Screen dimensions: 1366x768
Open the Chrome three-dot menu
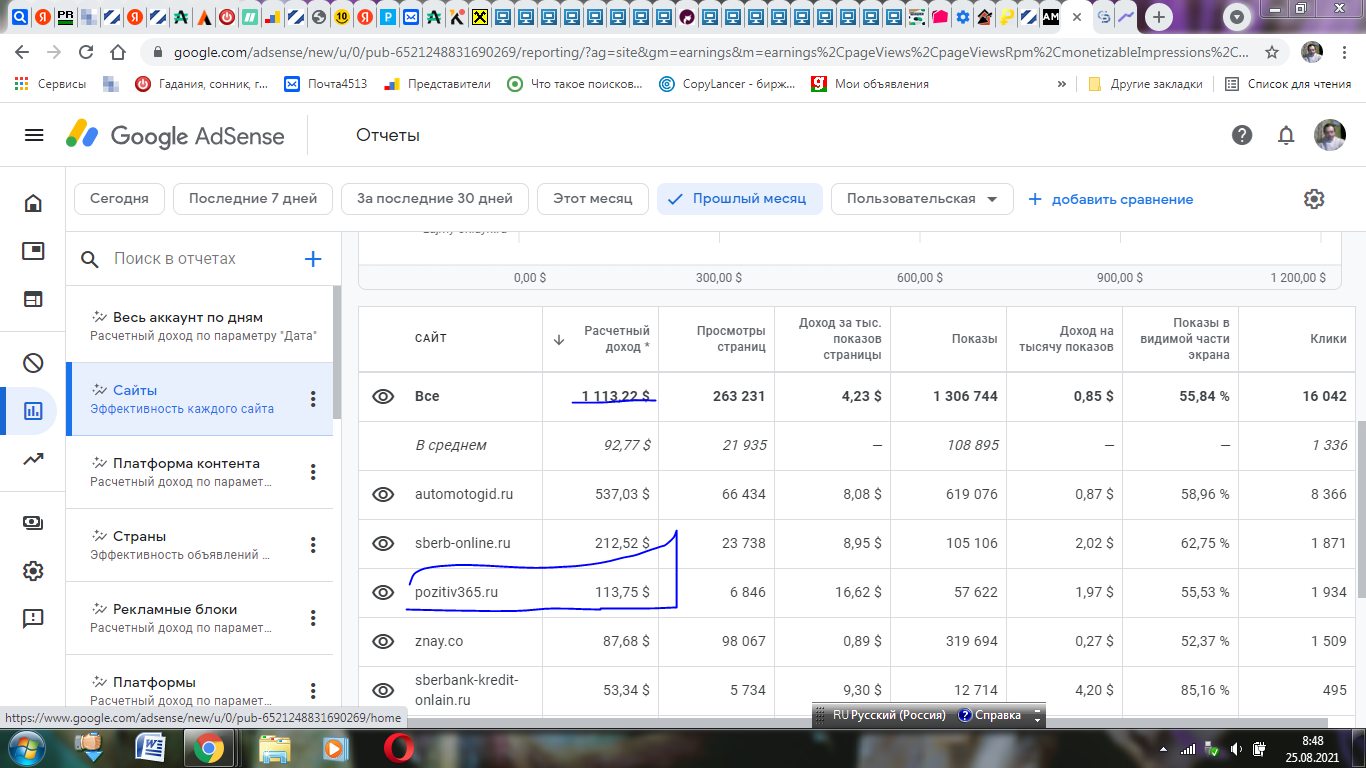[1346, 52]
